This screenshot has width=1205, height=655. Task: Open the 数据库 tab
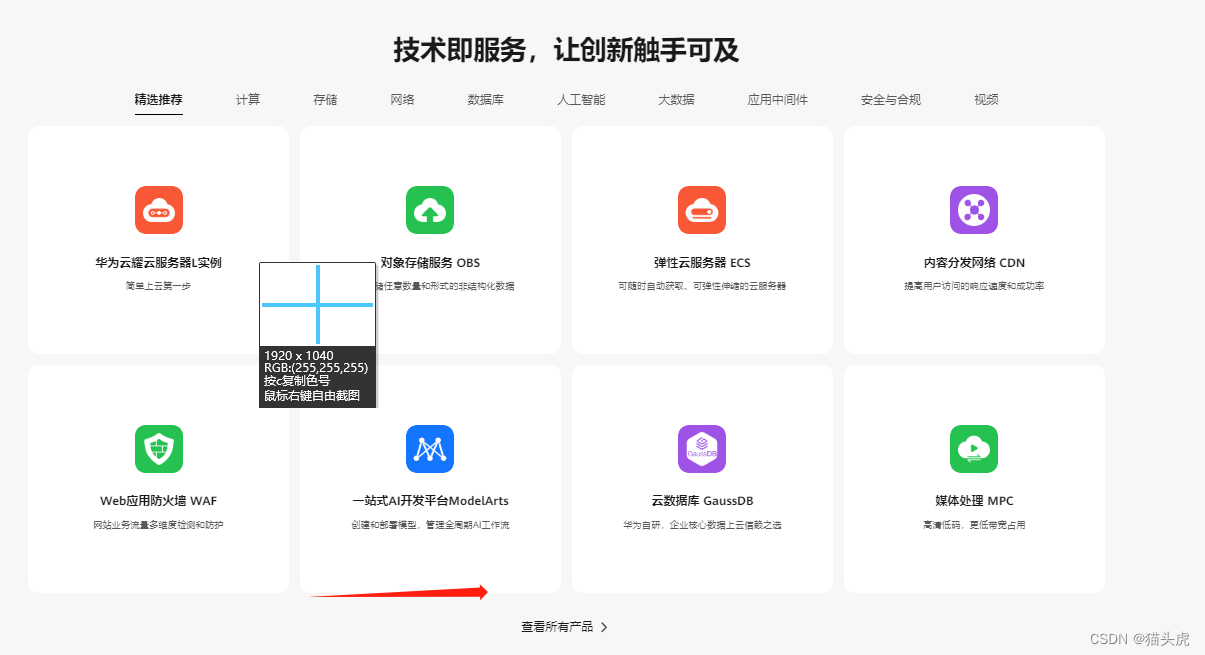[x=486, y=100]
